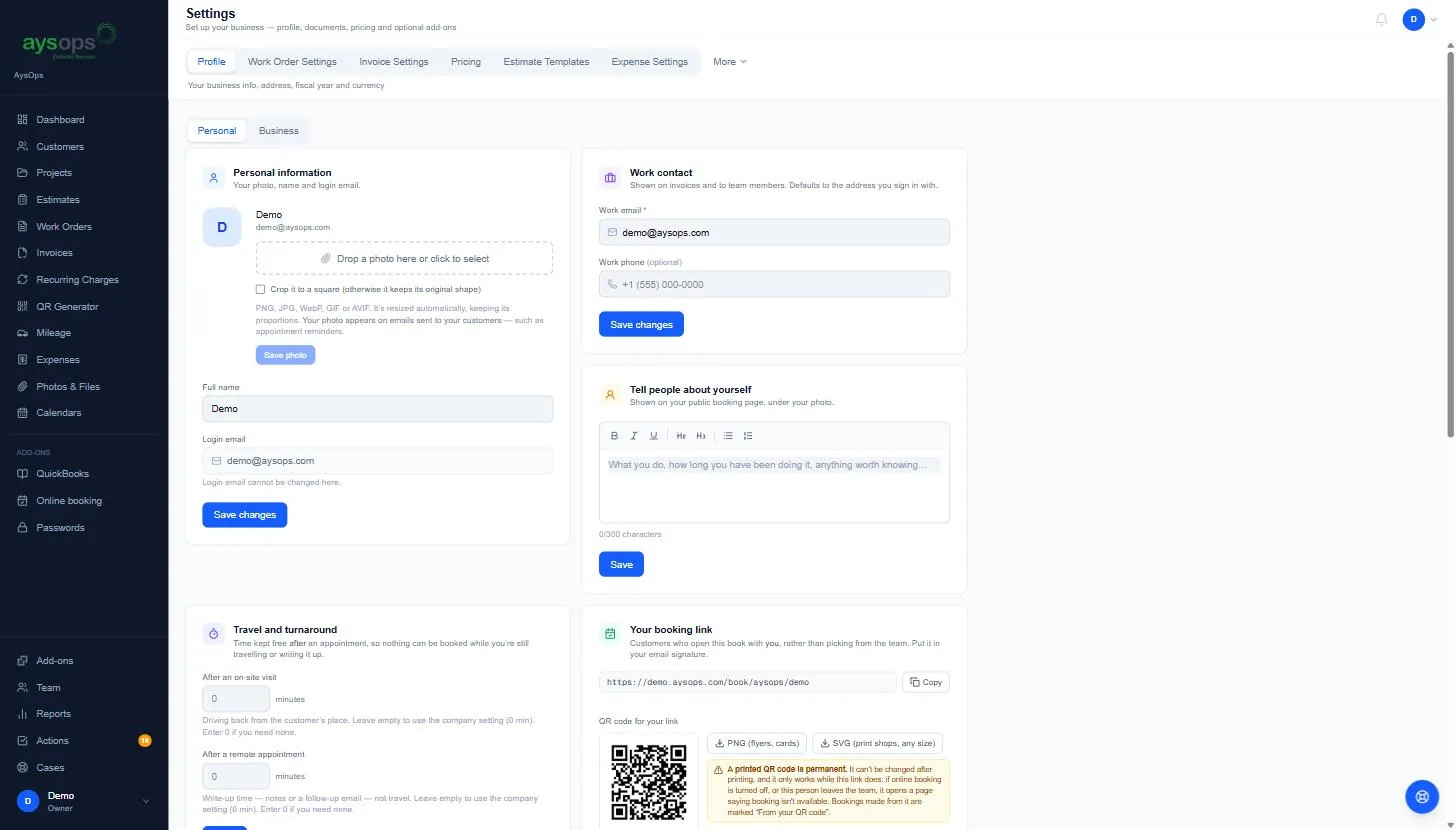Download the QR code as SVG

[x=877, y=744]
